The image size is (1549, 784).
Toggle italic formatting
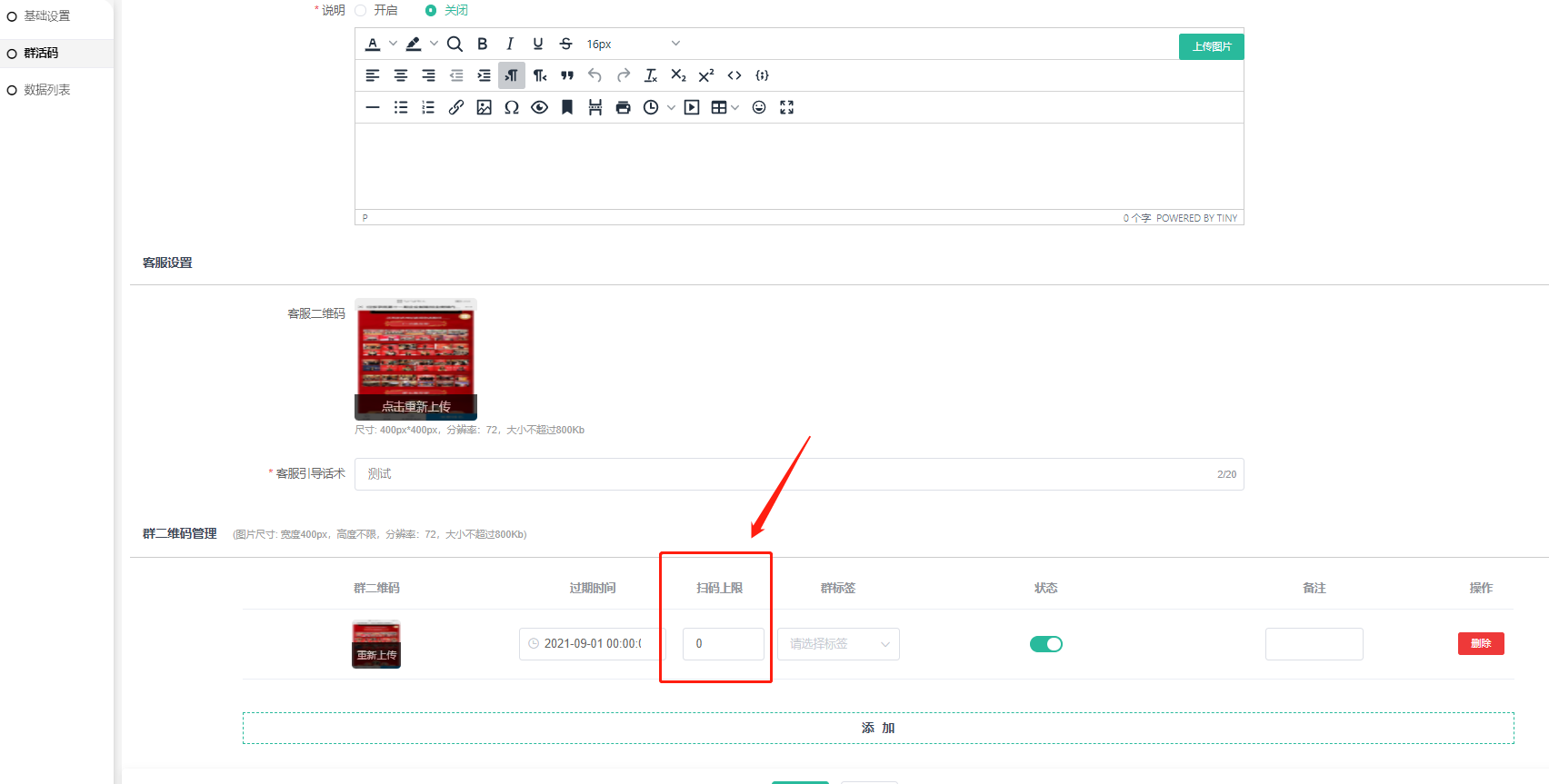pyautogui.click(x=510, y=44)
